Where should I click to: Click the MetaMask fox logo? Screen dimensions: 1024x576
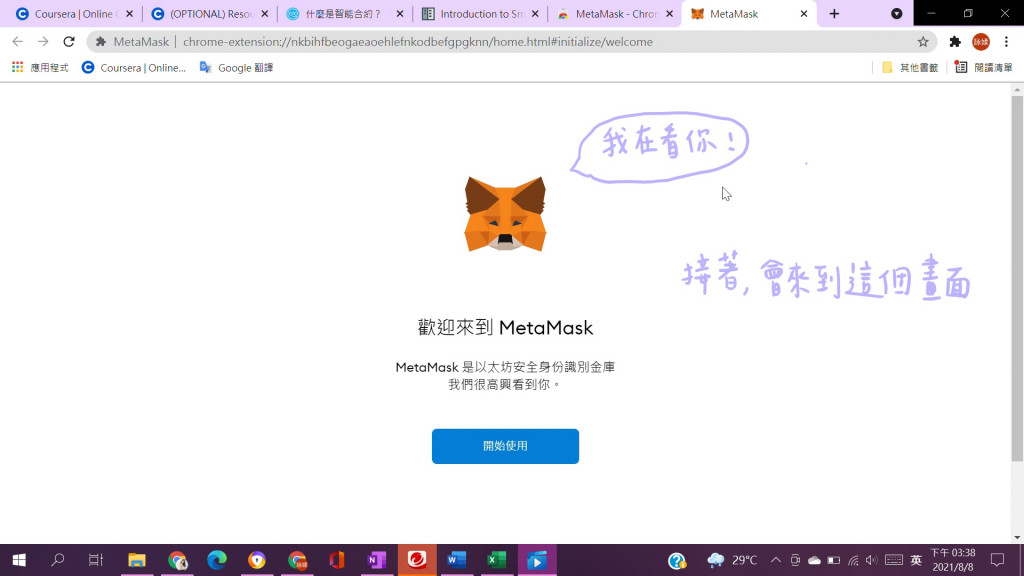coord(505,214)
